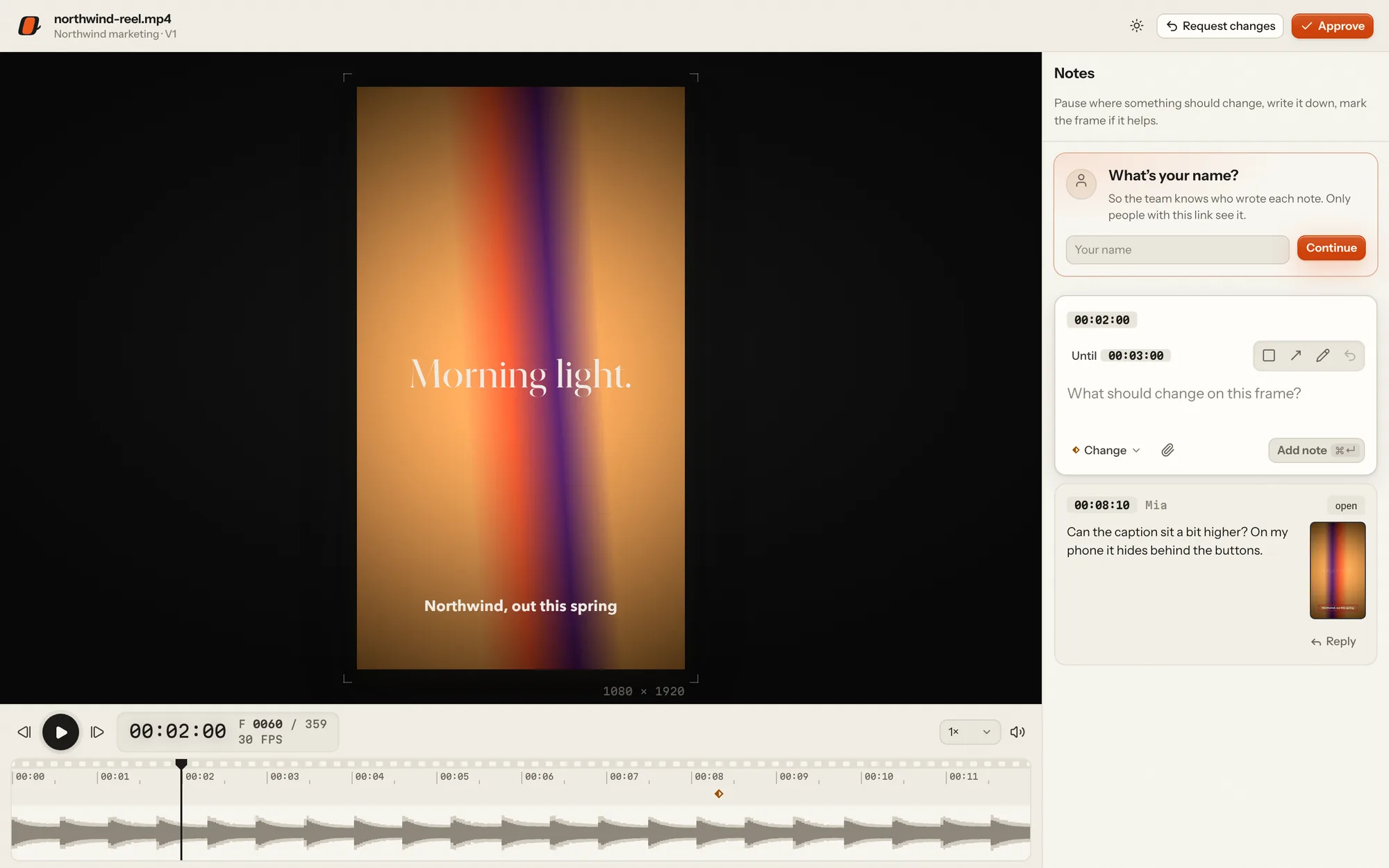Image resolution: width=1389 pixels, height=868 pixels.
Task: Attach a file with paperclip icon
Action: (x=1168, y=450)
